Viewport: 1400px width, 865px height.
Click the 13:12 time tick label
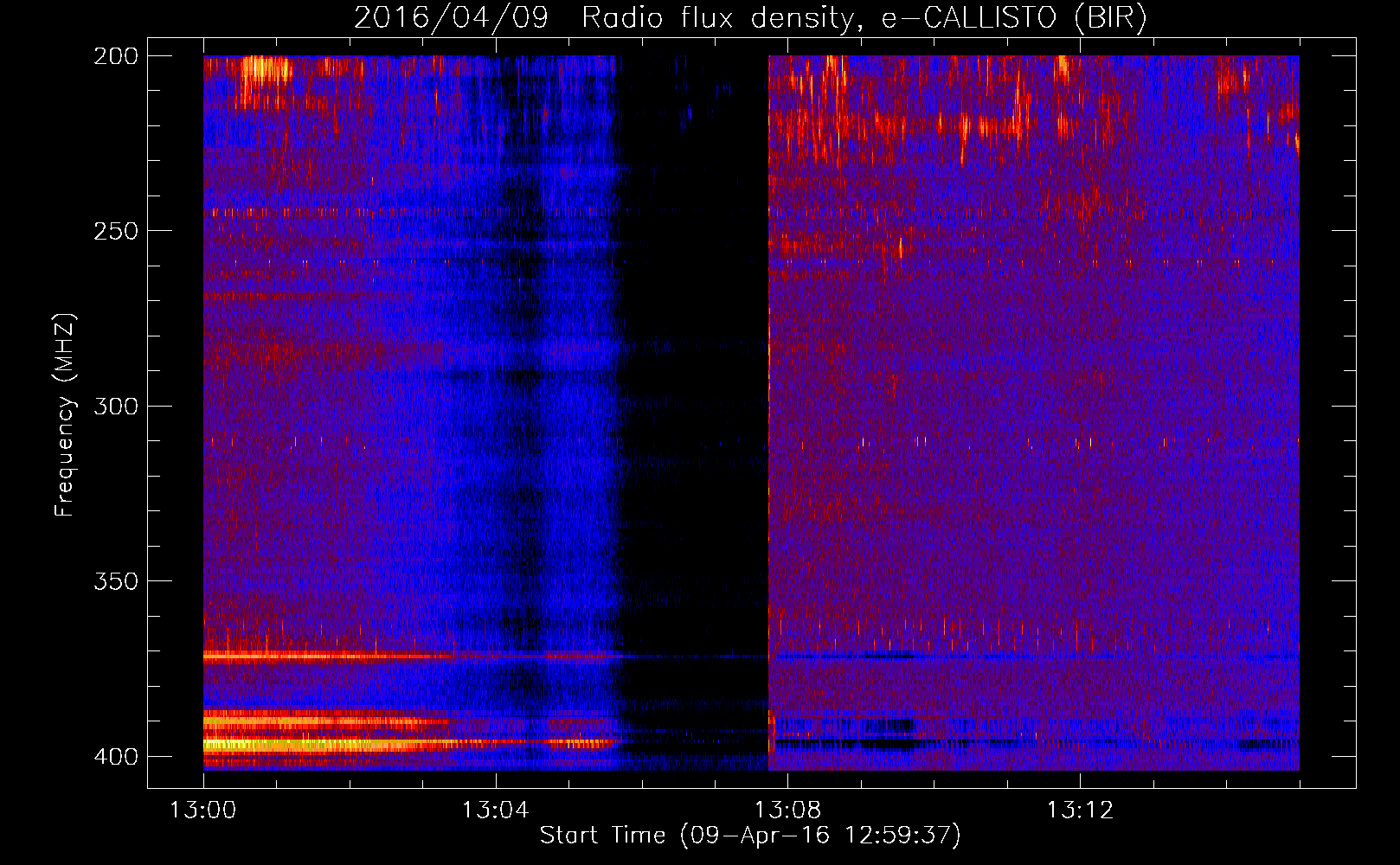pos(1080,811)
